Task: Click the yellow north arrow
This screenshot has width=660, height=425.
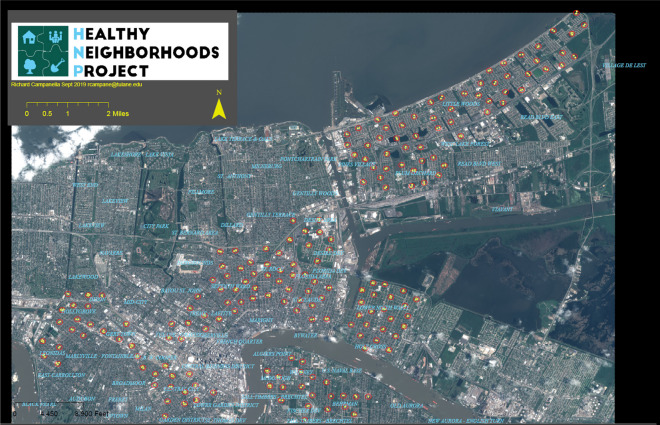Action: pos(218,108)
